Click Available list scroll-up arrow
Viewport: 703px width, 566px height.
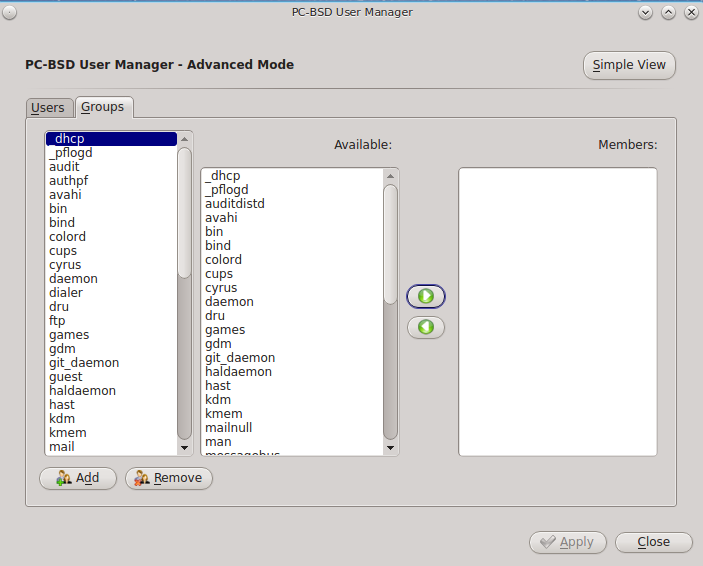point(390,176)
